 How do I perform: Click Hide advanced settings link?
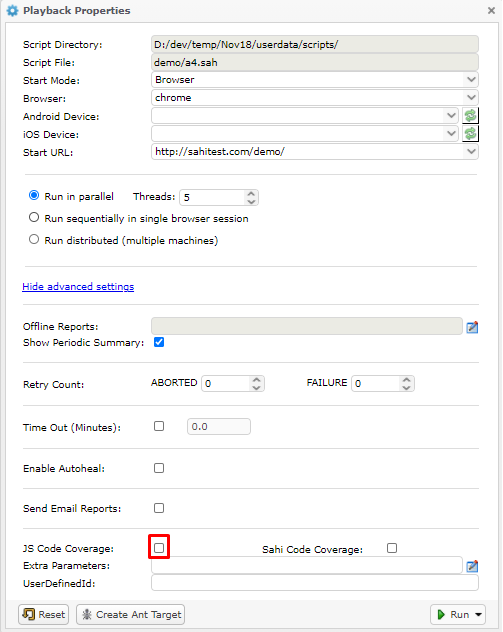coord(78,287)
